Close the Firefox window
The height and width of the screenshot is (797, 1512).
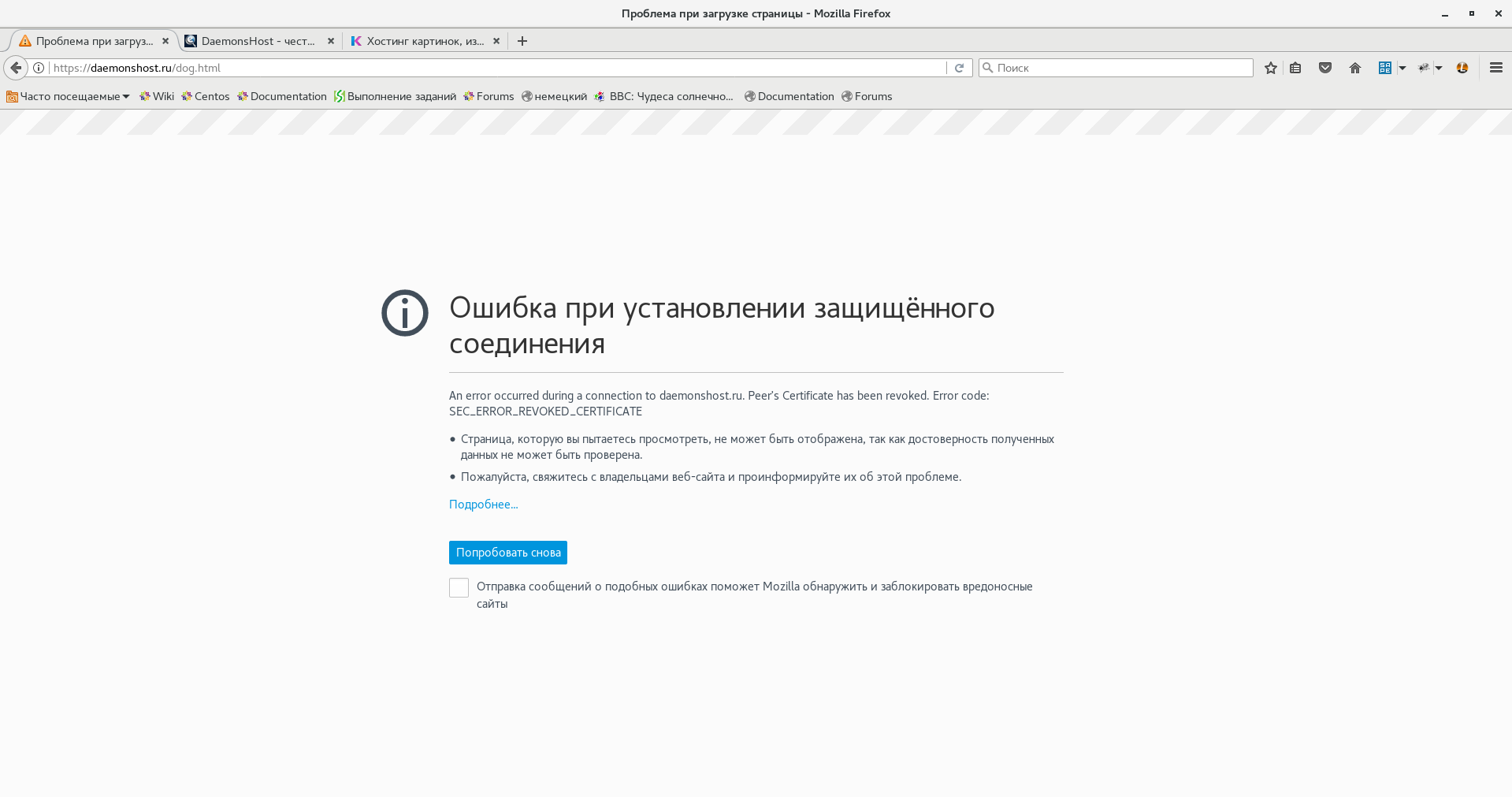click(x=1498, y=13)
